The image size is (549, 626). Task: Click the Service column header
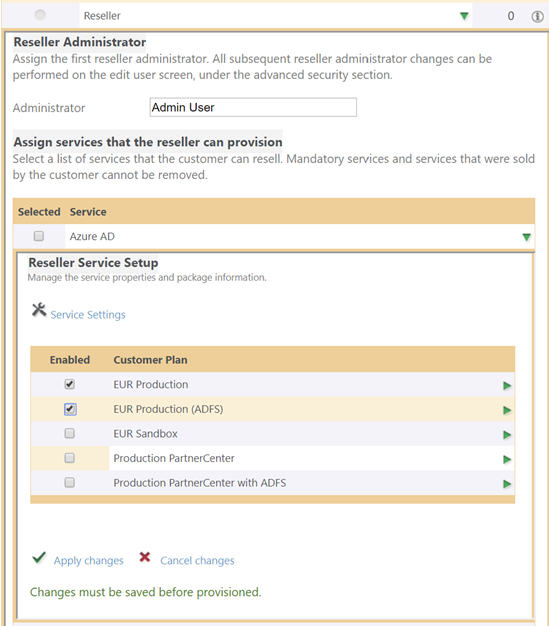(88, 212)
